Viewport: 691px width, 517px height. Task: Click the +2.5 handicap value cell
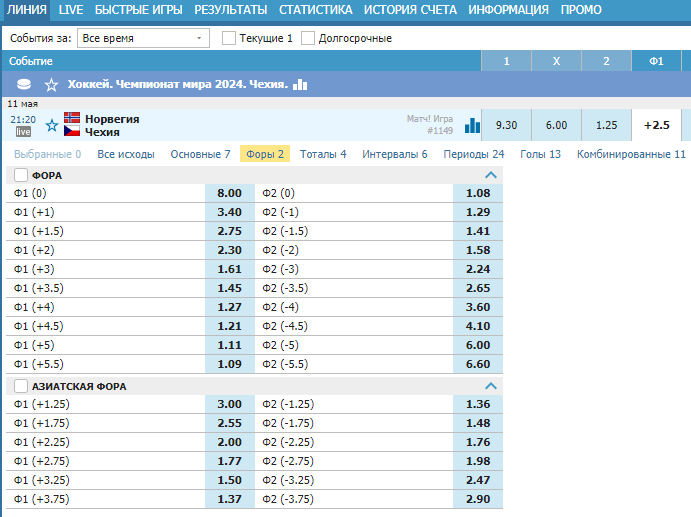[x=657, y=125]
